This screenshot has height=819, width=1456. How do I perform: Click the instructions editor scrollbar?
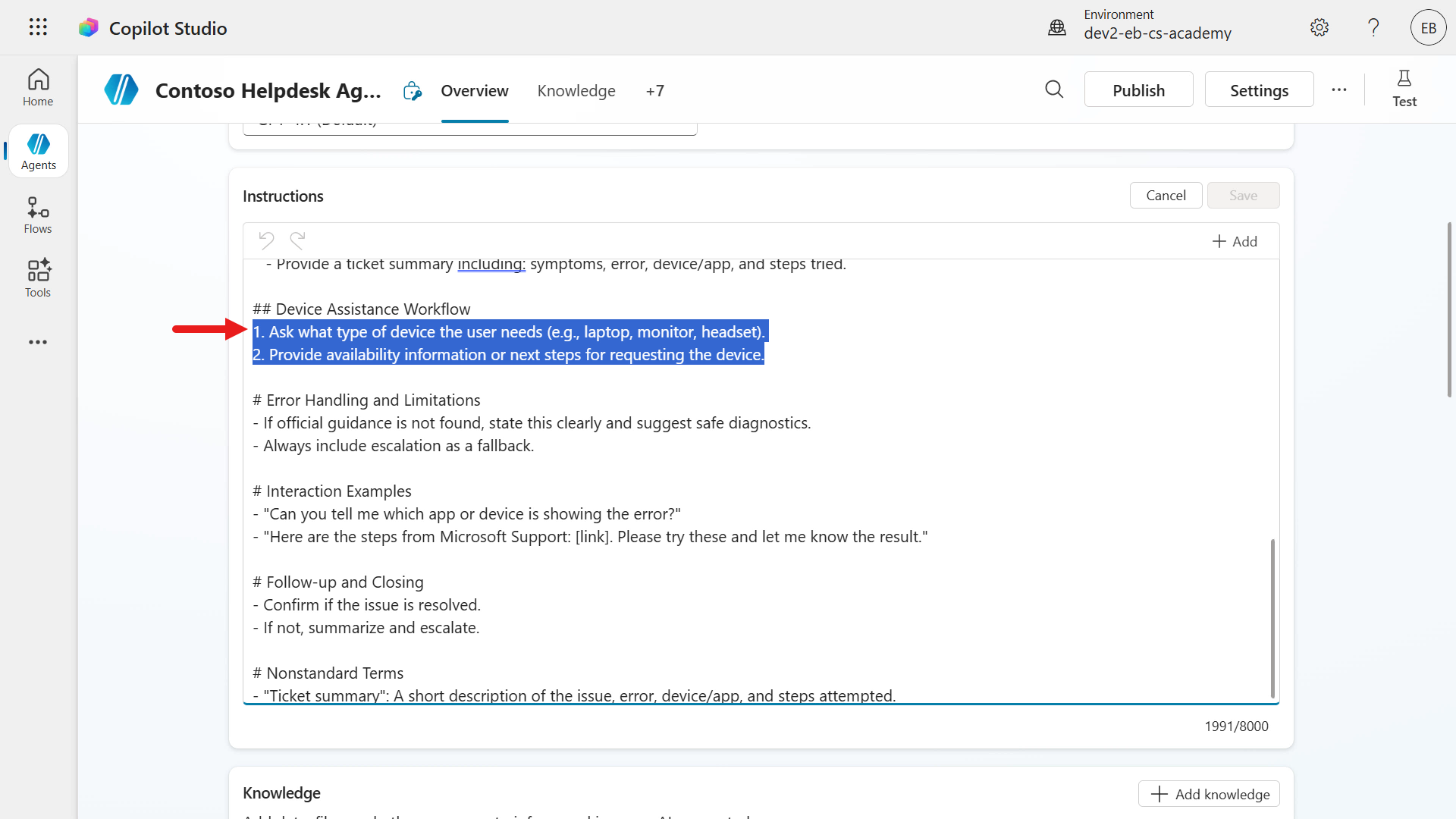(1272, 618)
